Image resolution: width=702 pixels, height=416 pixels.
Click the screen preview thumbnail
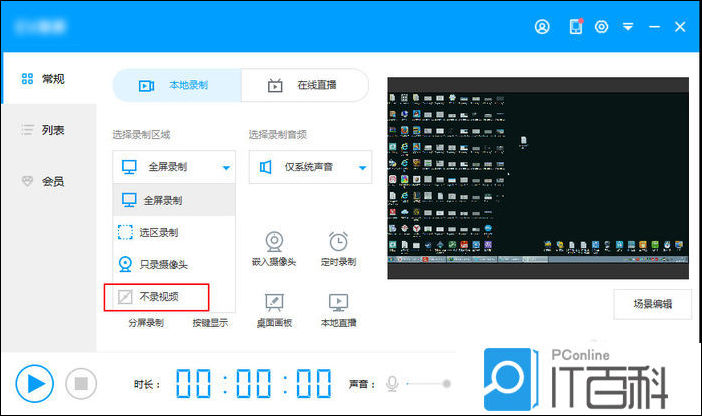point(538,178)
